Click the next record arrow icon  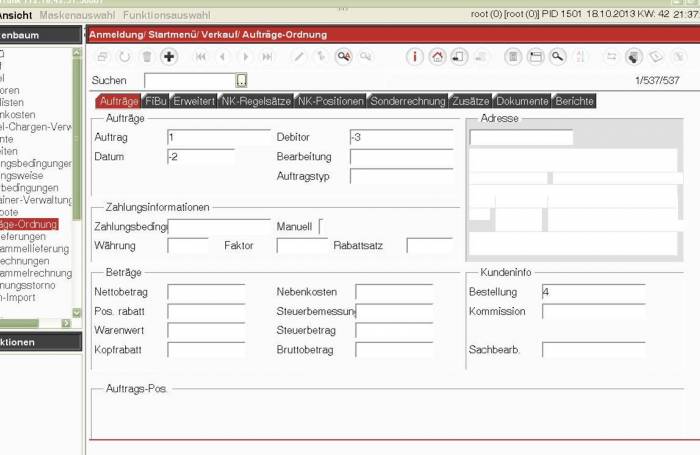click(x=245, y=57)
